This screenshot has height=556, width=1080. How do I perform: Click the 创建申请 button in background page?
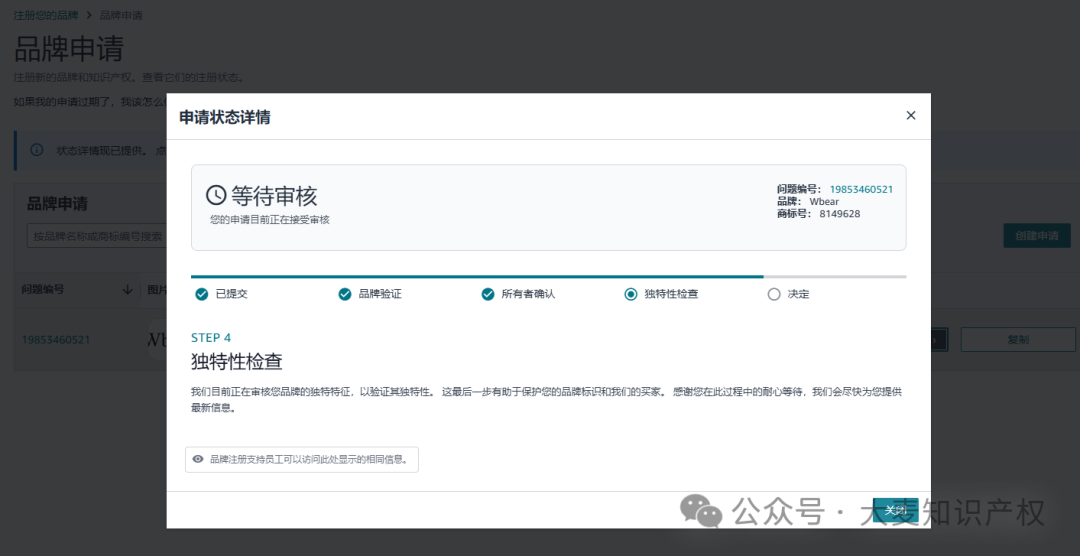click(1037, 236)
